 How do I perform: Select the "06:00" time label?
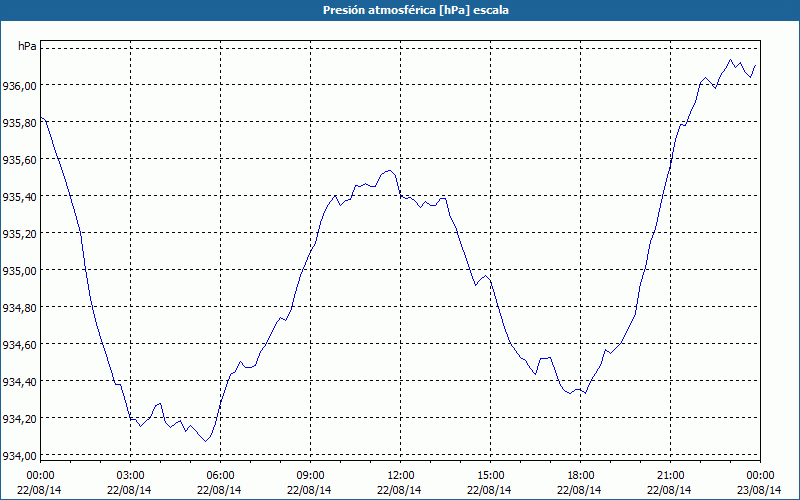pyautogui.click(x=220, y=476)
